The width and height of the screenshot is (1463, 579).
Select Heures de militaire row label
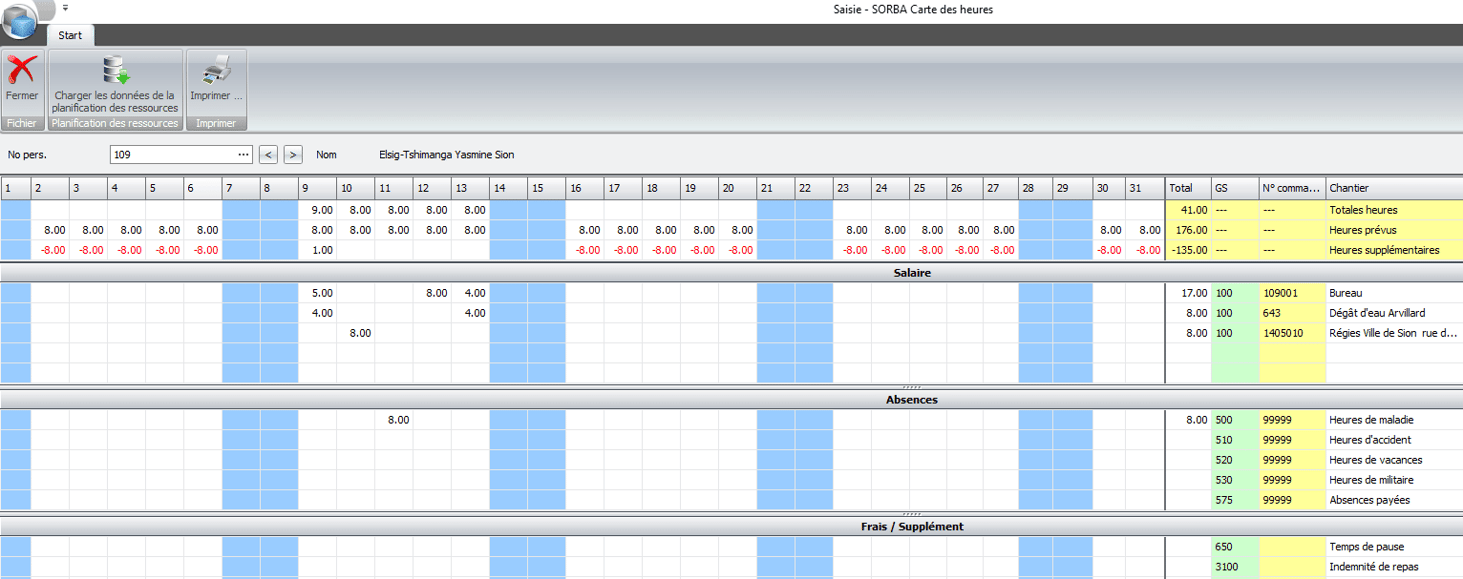(1373, 480)
